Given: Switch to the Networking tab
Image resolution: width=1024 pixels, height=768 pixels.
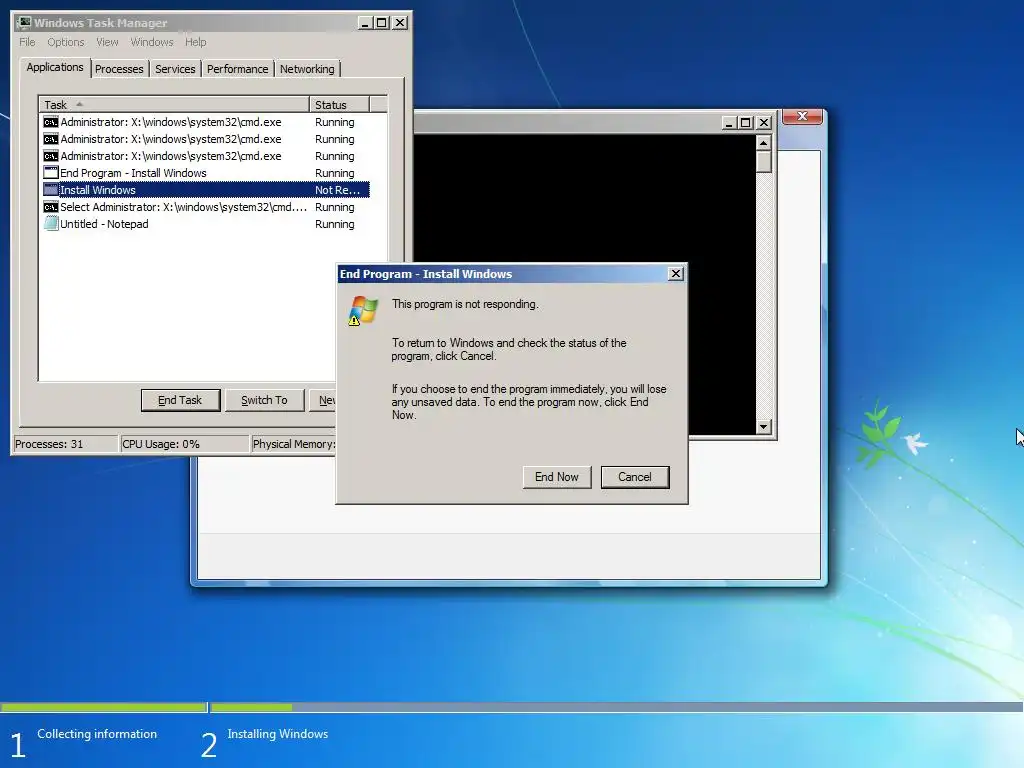Looking at the screenshot, I should pyautogui.click(x=307, y=69).
